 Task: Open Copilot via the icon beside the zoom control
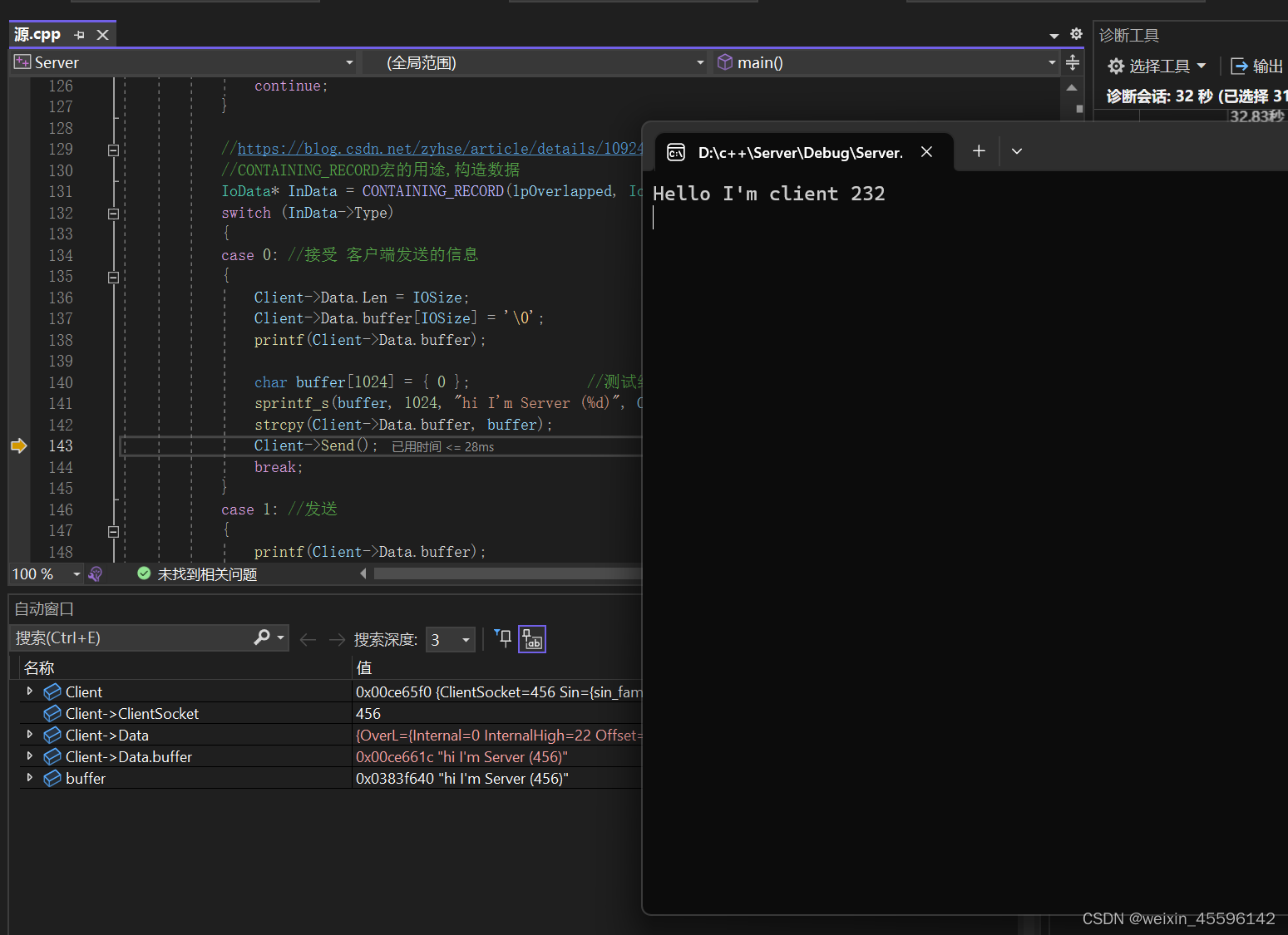pos(95,573)
